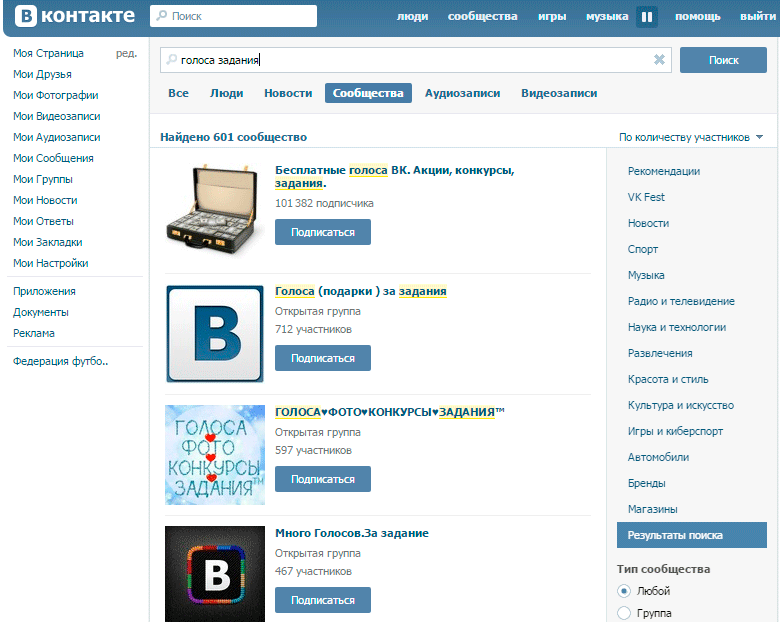Viewport: 780px width, 622px height.
Task: Open Мои Сообщения in left menu
Action: click(x=53, y=158)
